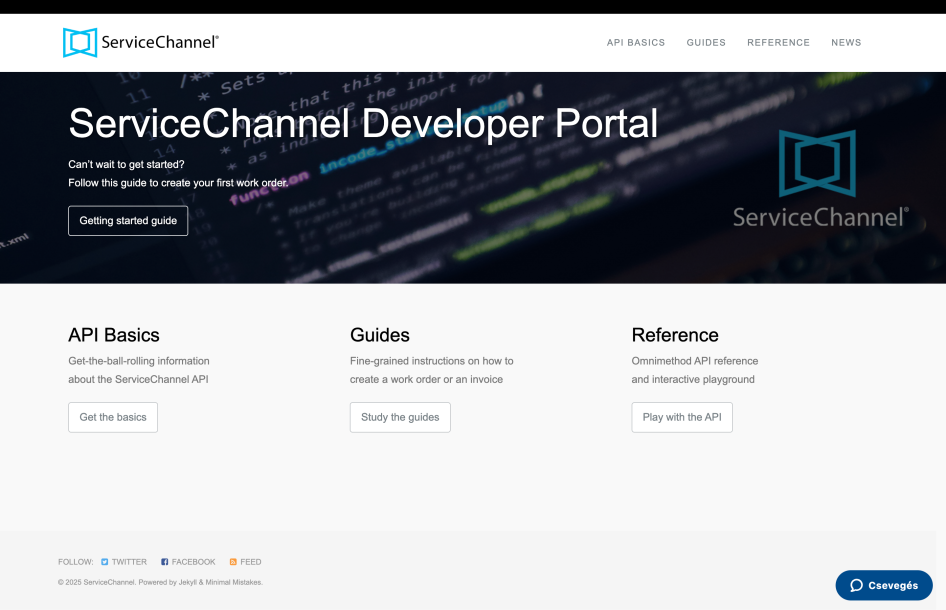Click the Study the guides button
Image resolution: width=946 pixels, height=610 pixels.
pos(400,418)
